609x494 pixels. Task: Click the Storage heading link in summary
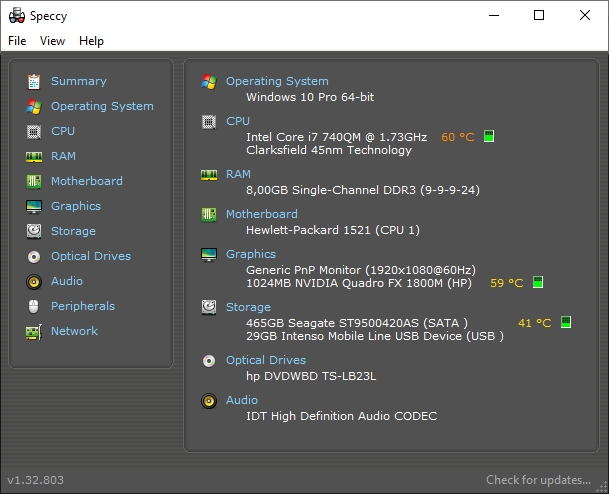point(248,307)
